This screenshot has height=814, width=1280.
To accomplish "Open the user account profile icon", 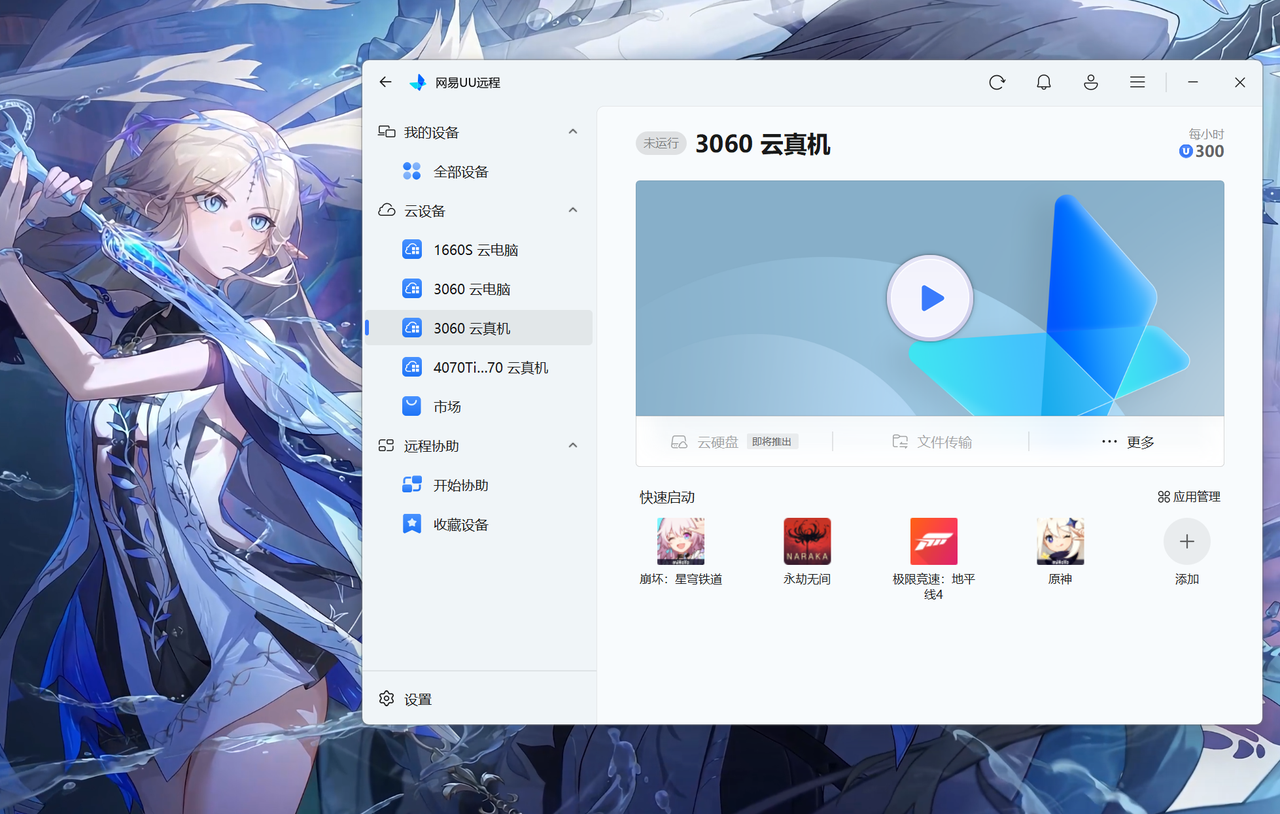I will click(1091, 82).
